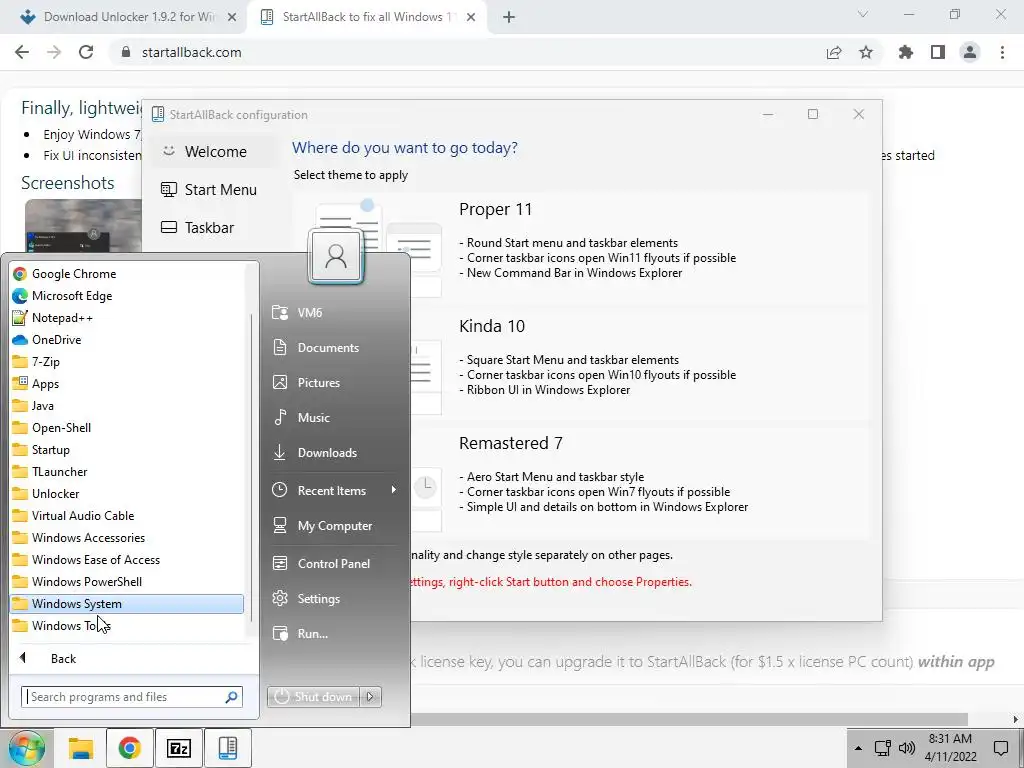Share this page icon in Chrome

(834, 53)
